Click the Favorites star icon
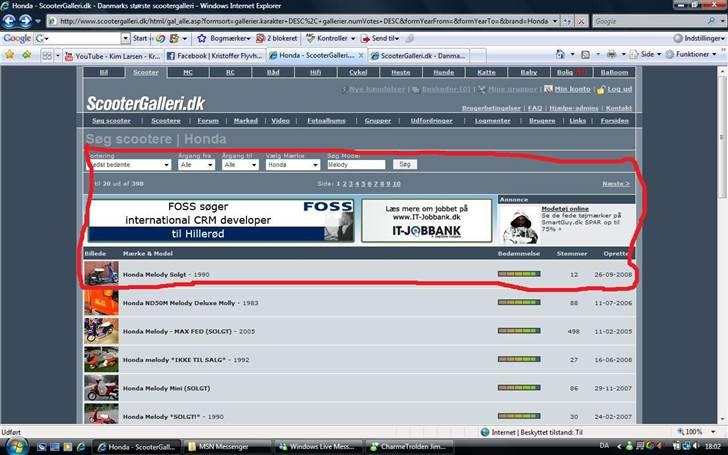728x455 pixels. 10,55
